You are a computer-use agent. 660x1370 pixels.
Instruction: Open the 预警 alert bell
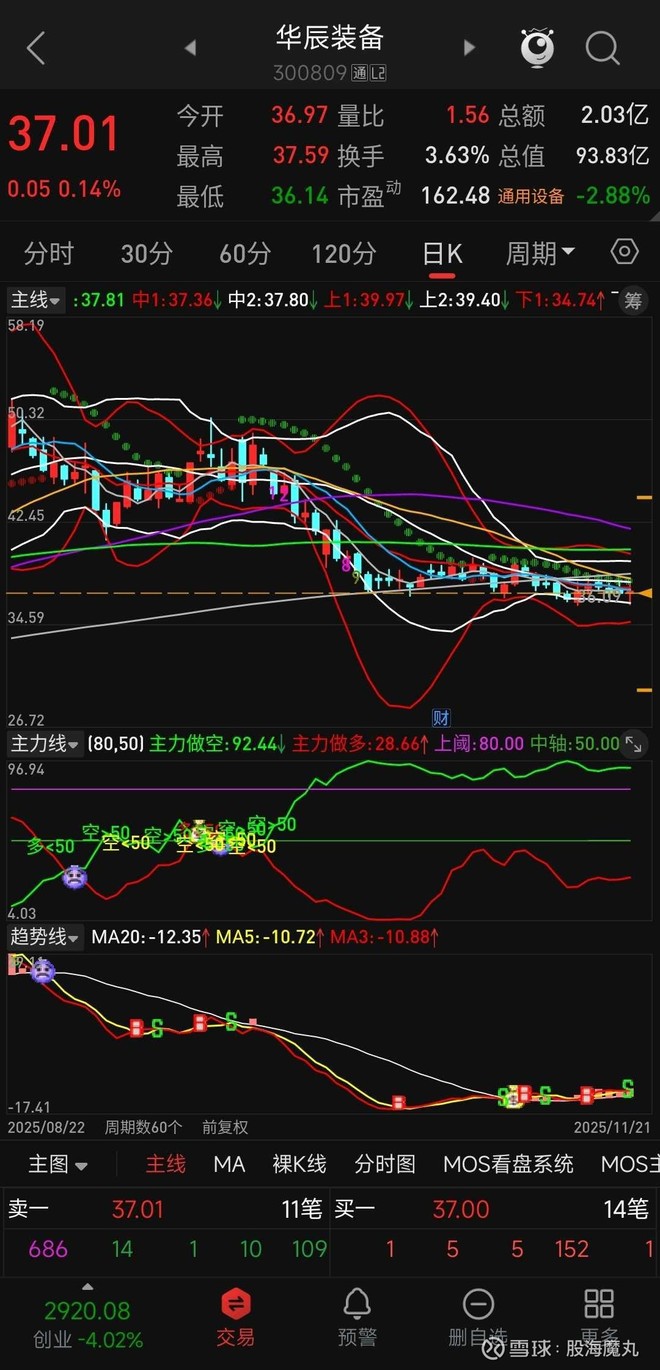coord(357,1317)
